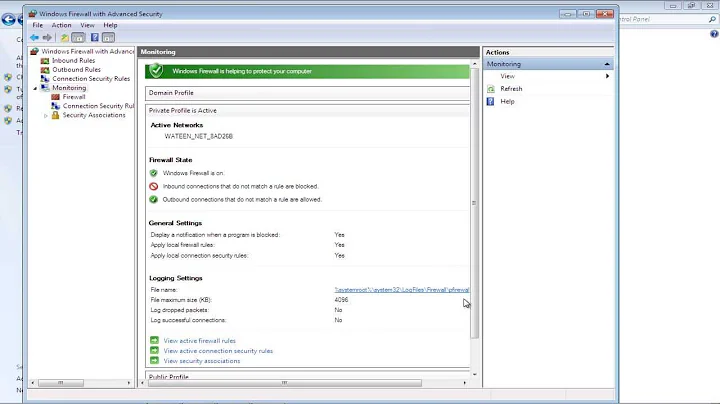
Task: Click the Help icon in Actions pane
Action: click(x=491, y=101)
